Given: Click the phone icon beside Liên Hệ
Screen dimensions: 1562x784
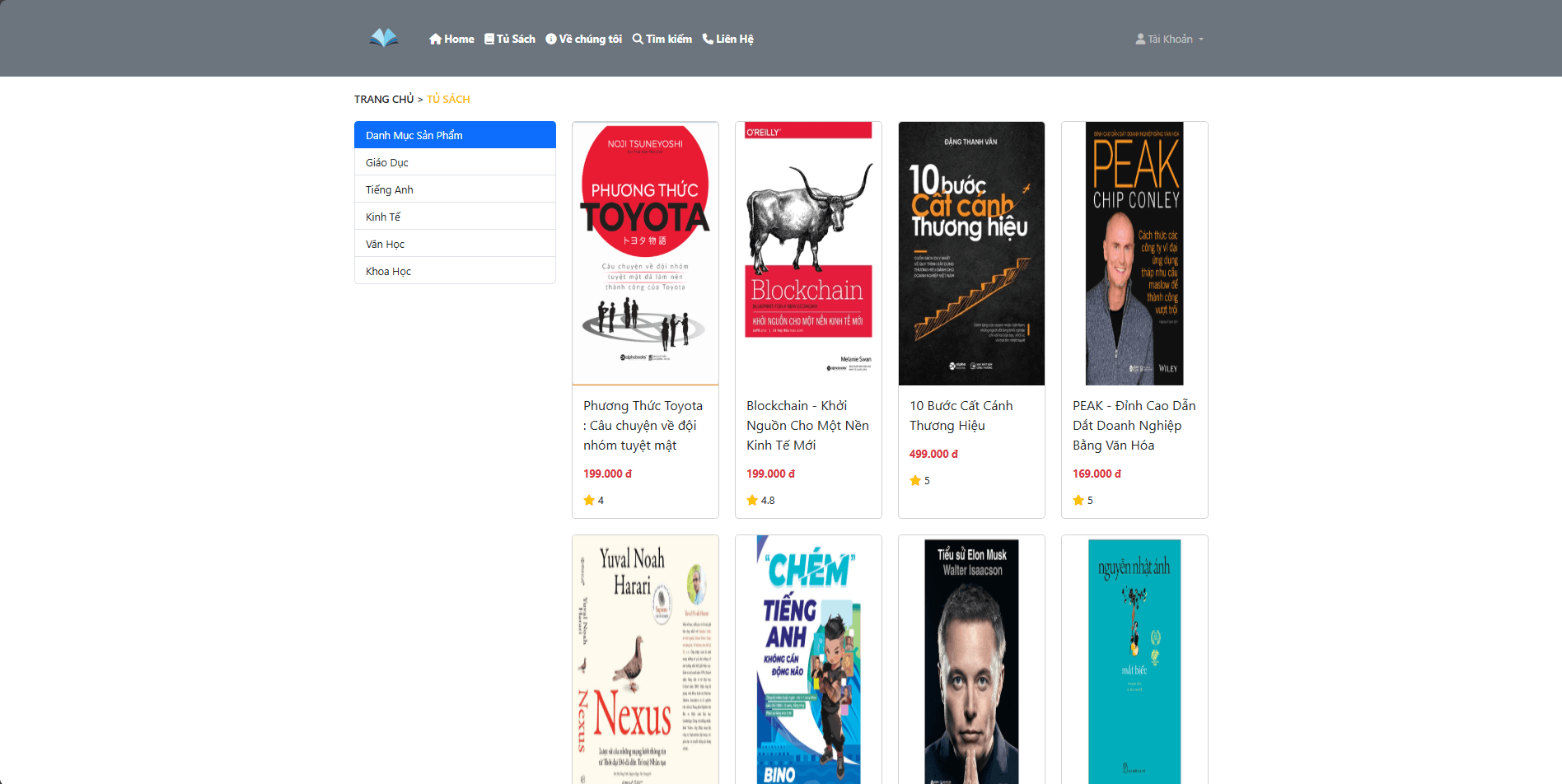Looking at the screenshot, I should coord(708,39).
